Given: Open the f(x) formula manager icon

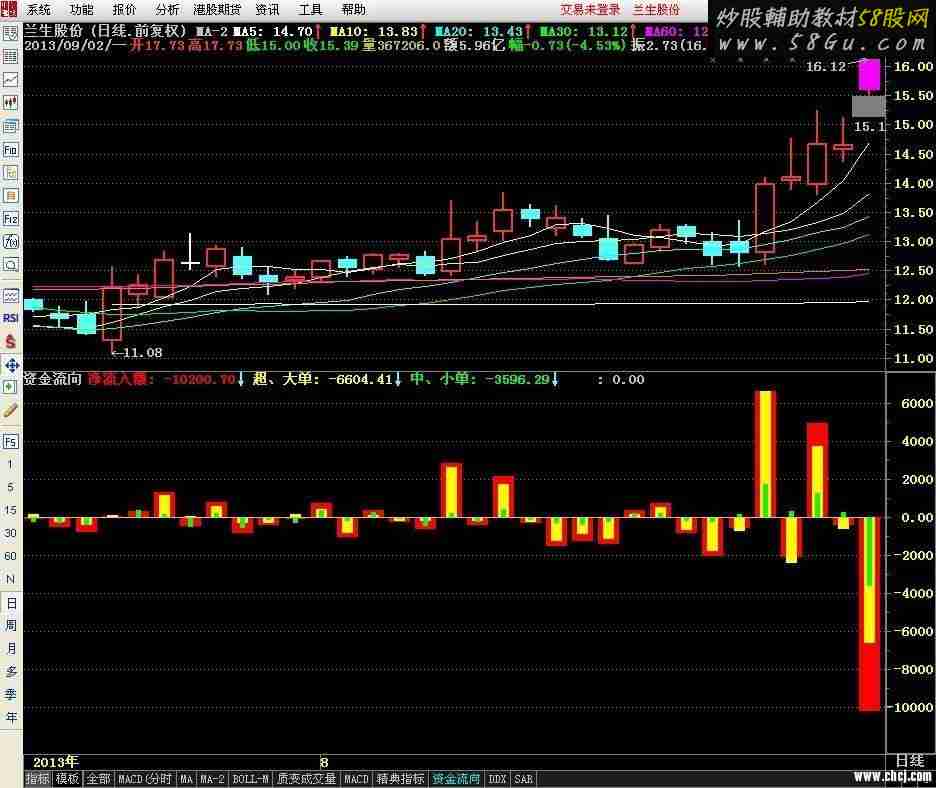Looking at the screenshot, I should click(x=10, y=242).
